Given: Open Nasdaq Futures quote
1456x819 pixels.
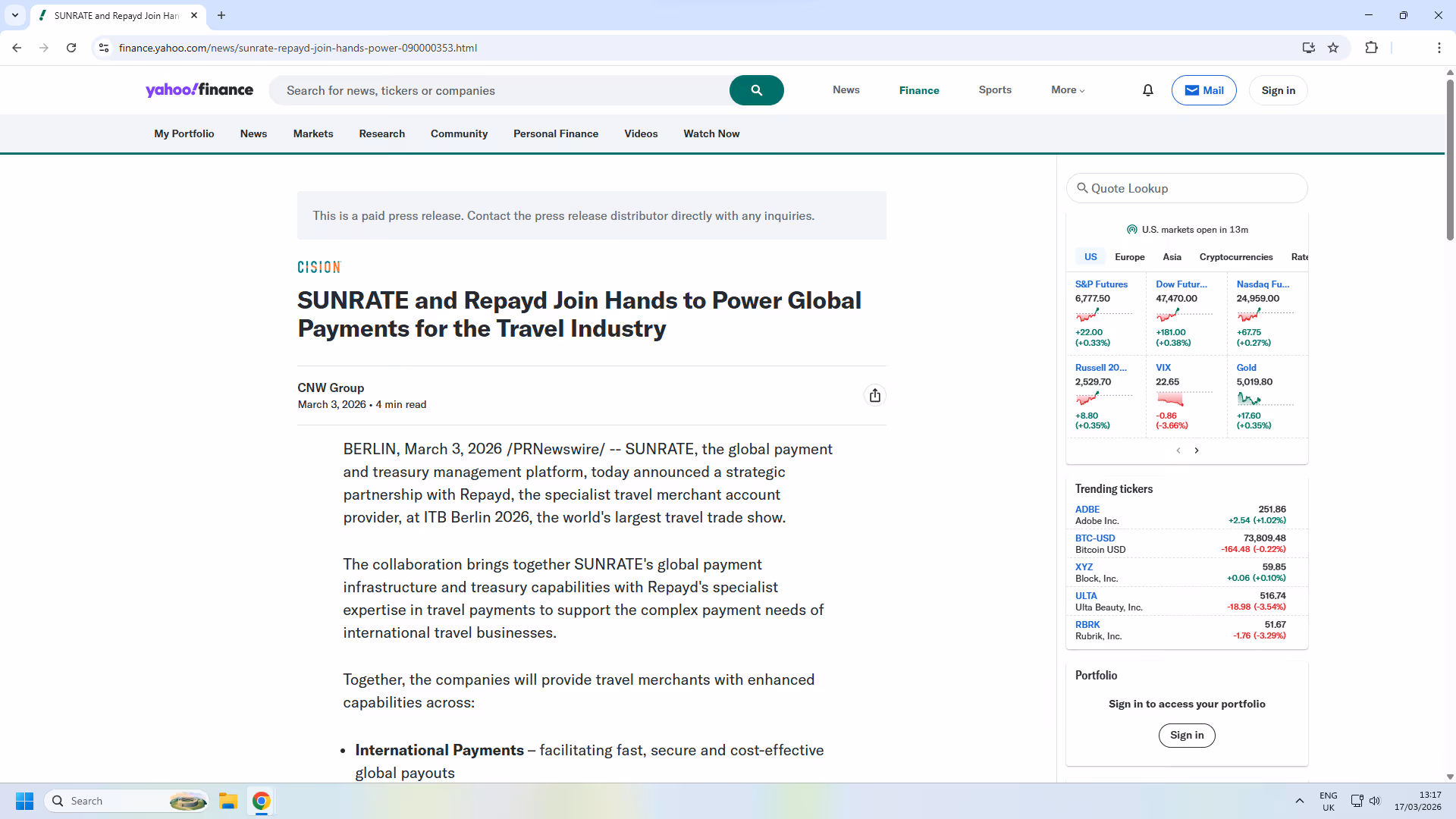Looking at the screenshot, I should (1263, 284).
